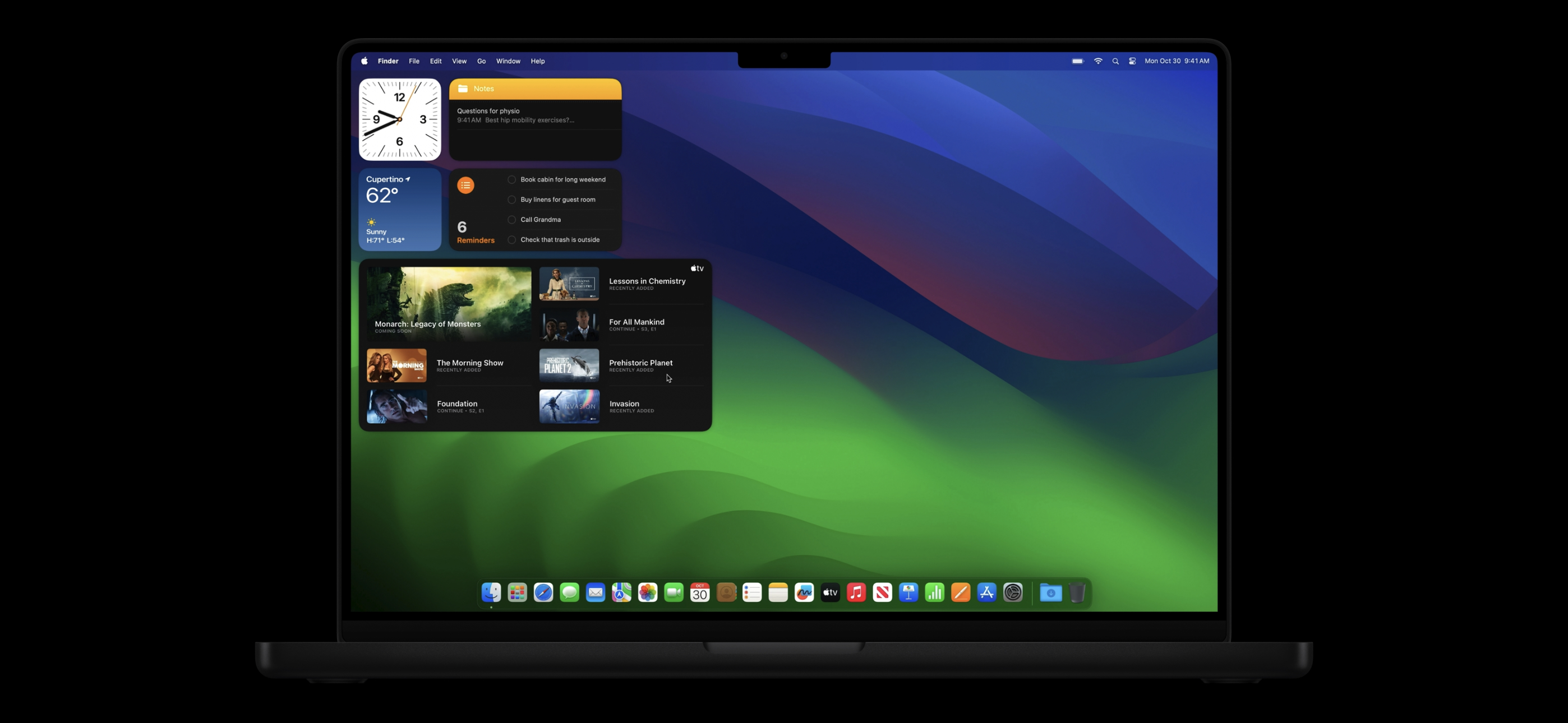Viewport: 1568px width, 723px height.
Task: Click orange Reminders list icon in widget
Action: point(465,185)
